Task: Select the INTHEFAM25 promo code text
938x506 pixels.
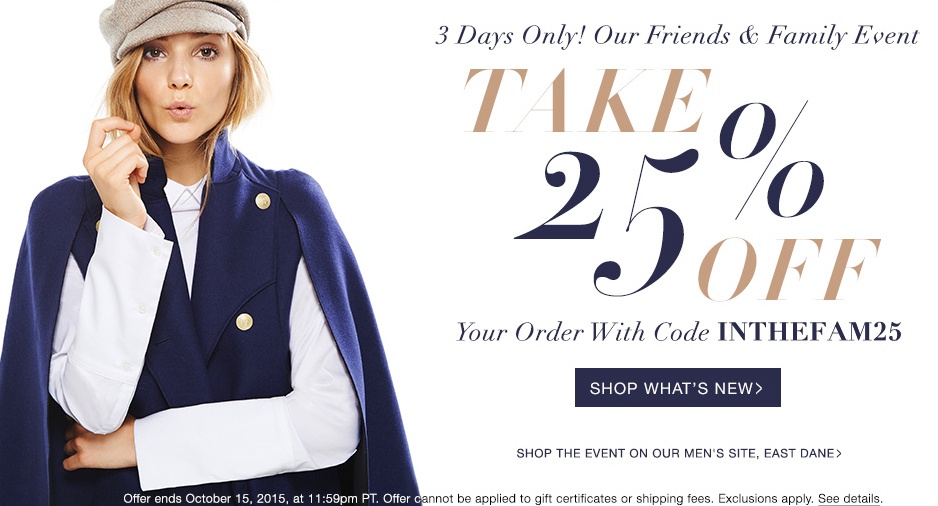Action: coord(809,332)
